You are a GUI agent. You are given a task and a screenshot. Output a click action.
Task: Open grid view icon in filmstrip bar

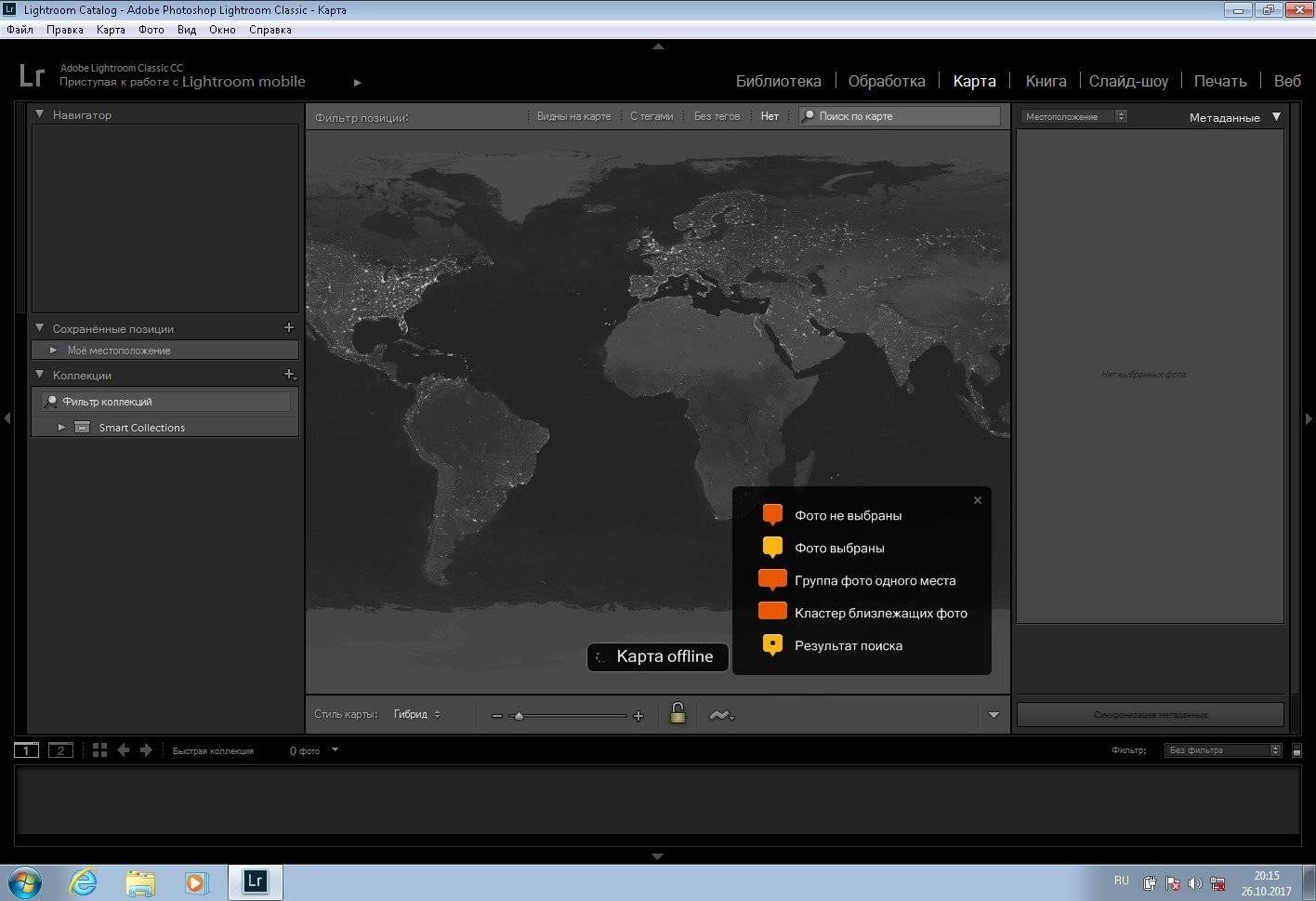(99, 749)
